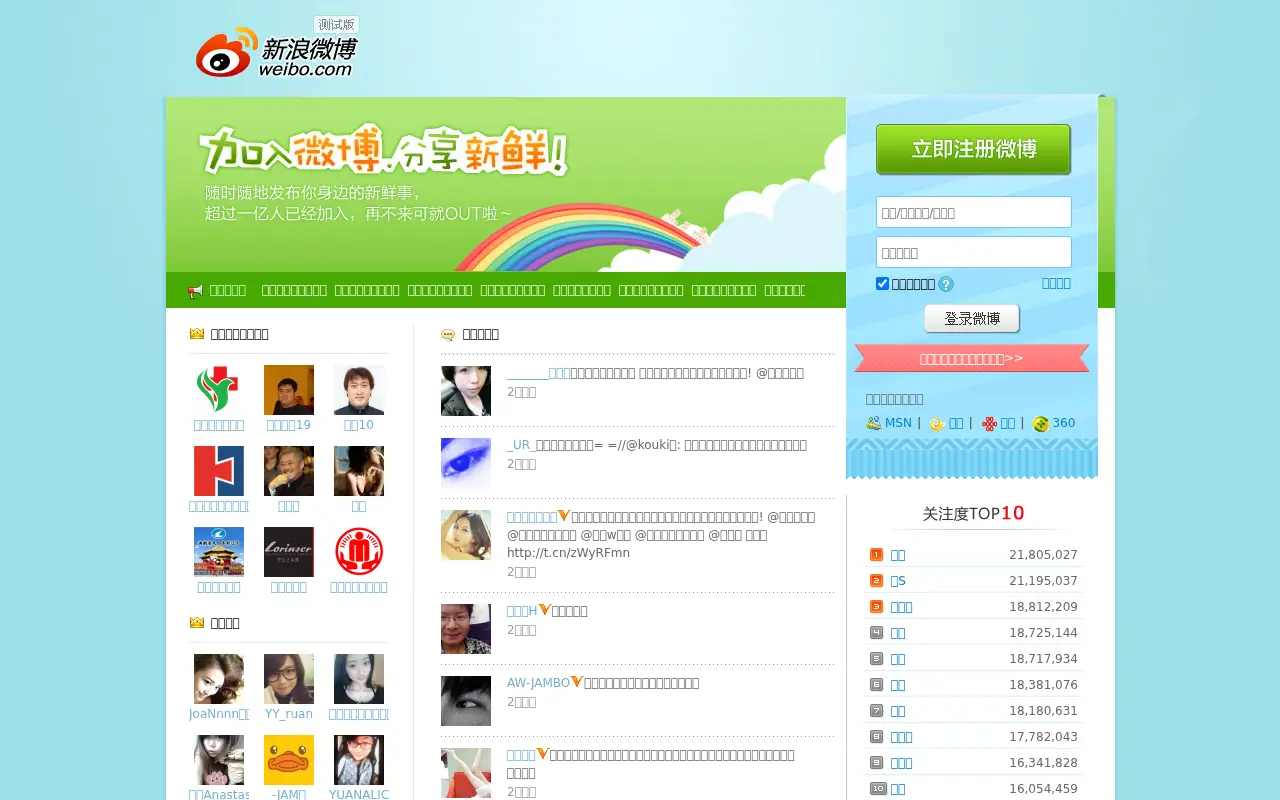This screenshot has height=800, width=1280.
Task: Click the avatar above the YUANALIC name
Action: [359, 760]
